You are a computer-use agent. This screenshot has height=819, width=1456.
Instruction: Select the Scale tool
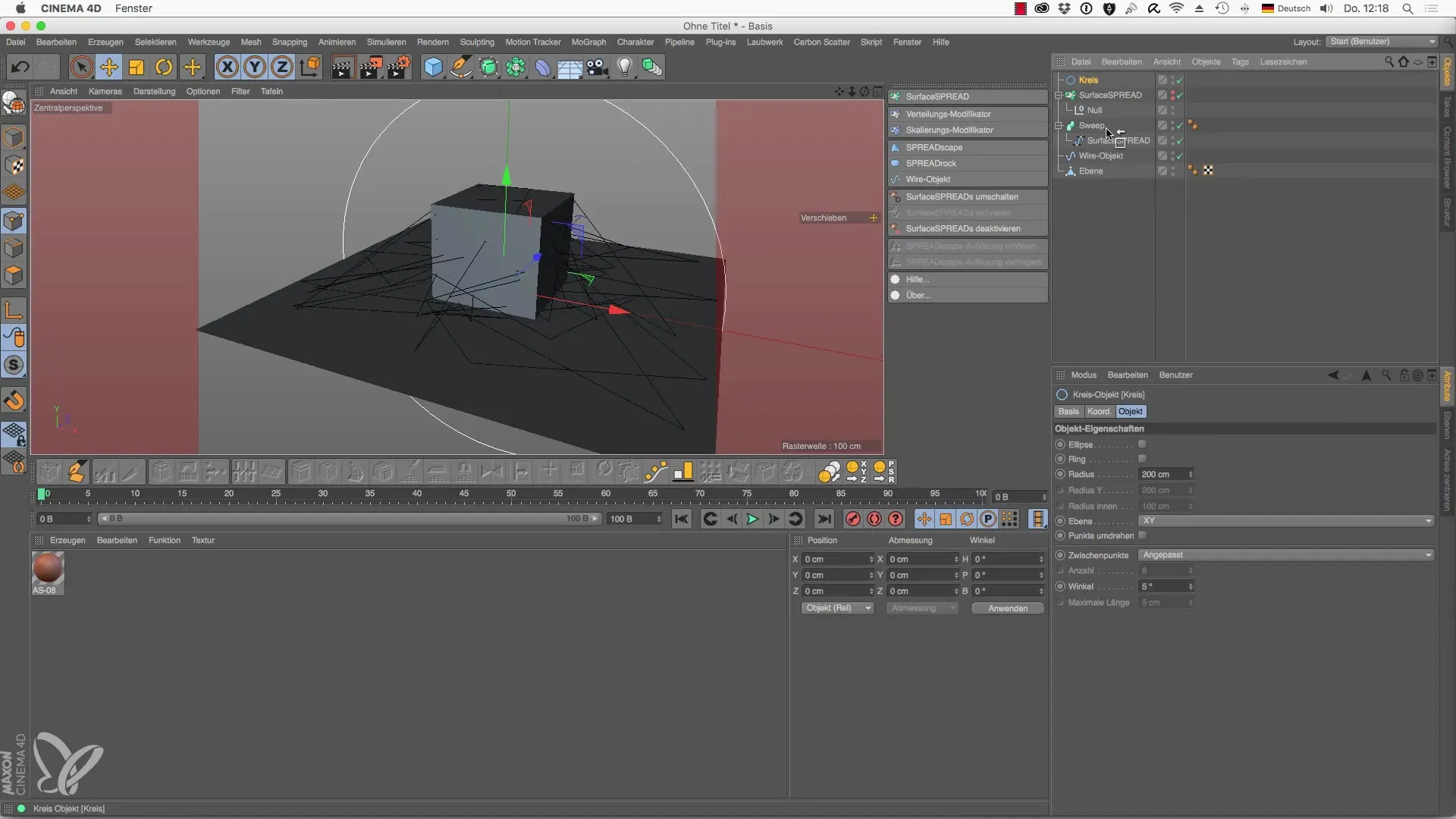tap(136, 67)
